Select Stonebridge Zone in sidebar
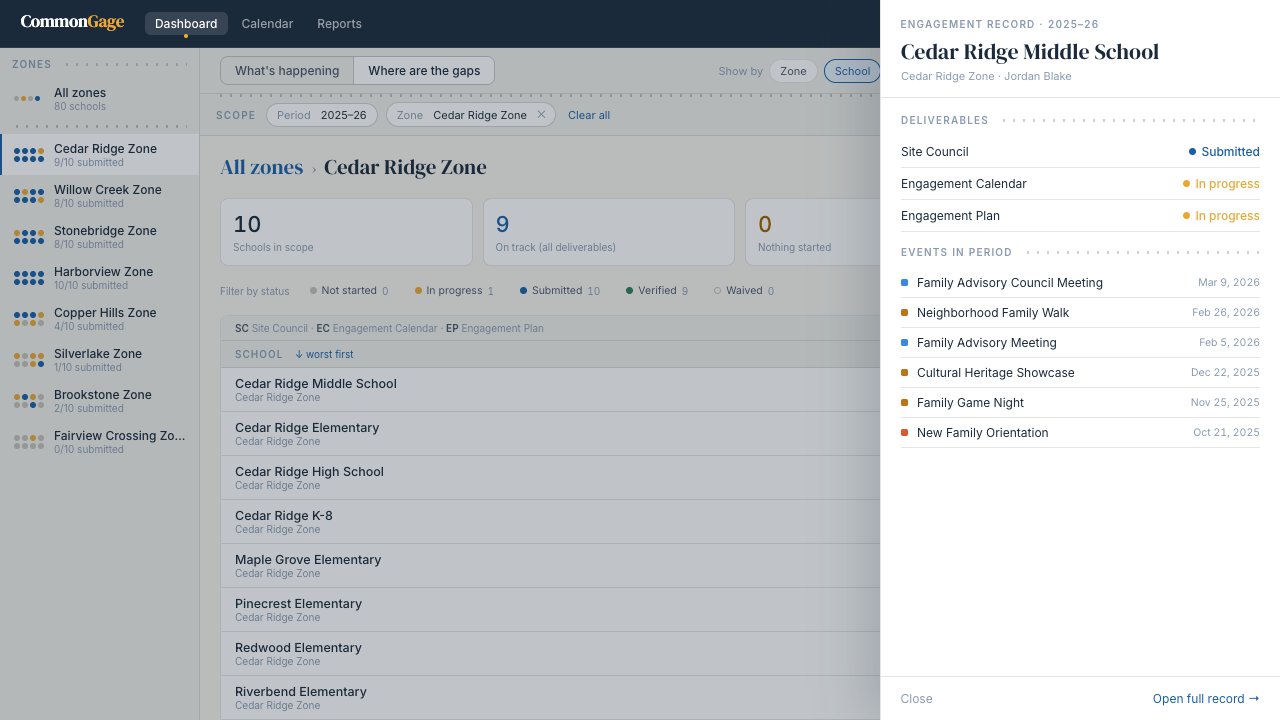Viewport: 1280px width, 720px height. (x=100, y=237)
